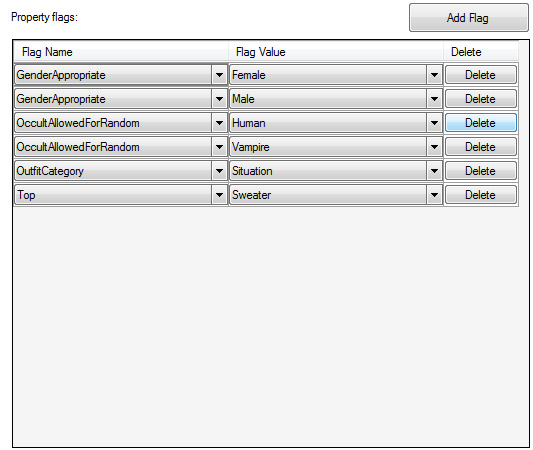
Task: Click OccultAllowedForRandom text in the Vampire row
Action: [78, 147]
